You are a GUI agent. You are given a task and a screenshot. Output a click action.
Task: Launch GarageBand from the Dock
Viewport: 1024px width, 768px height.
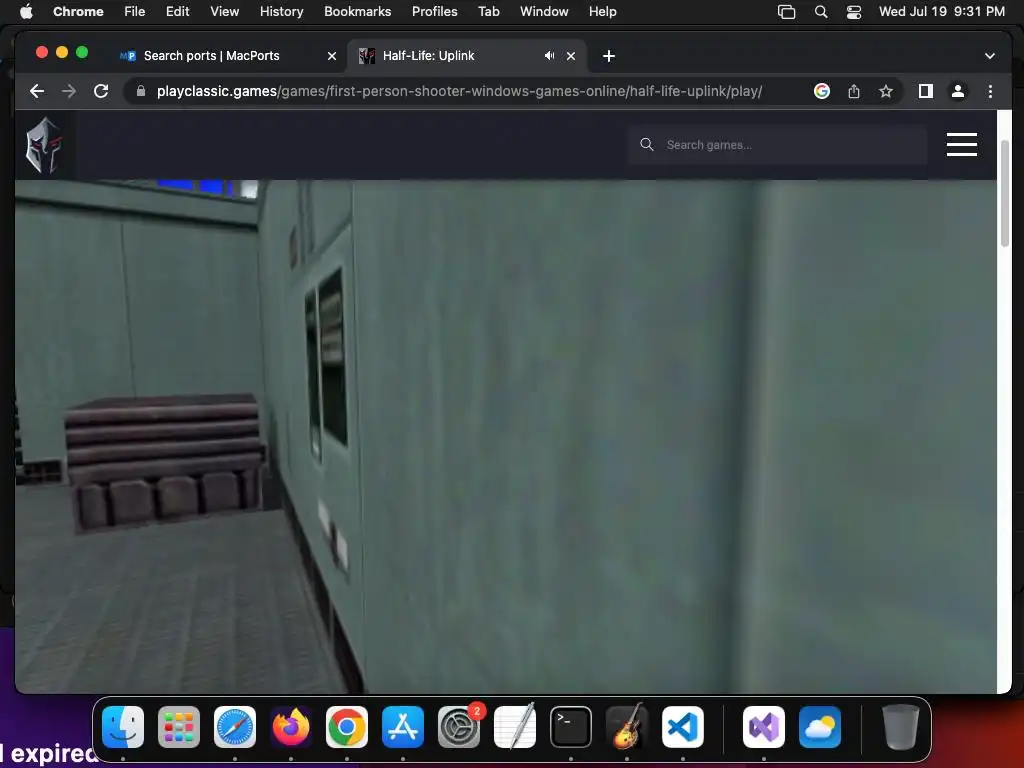[x=627, y=727]
